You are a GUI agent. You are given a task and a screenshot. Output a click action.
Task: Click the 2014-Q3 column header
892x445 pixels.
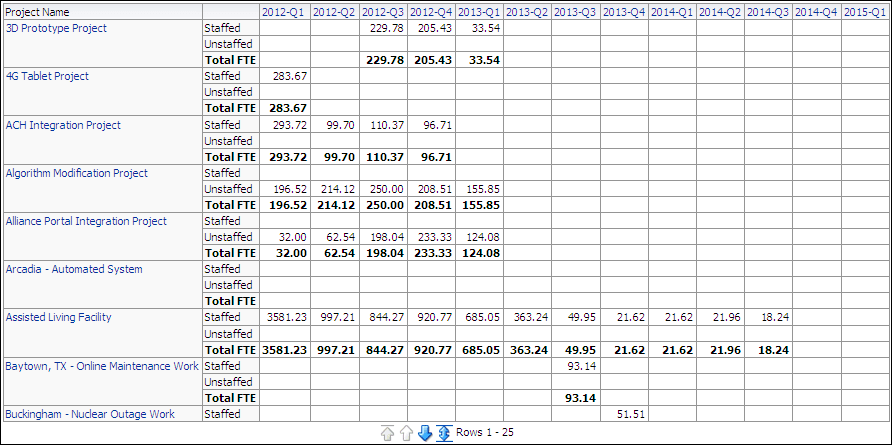[769, 11]
